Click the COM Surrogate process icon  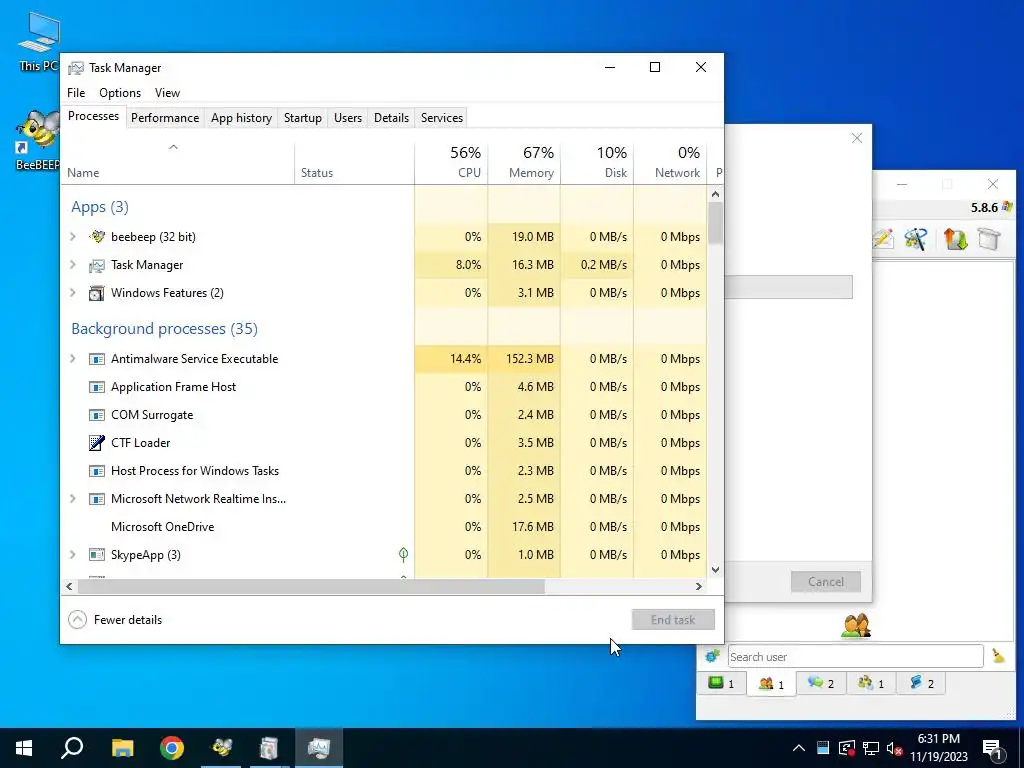[97, 415]
